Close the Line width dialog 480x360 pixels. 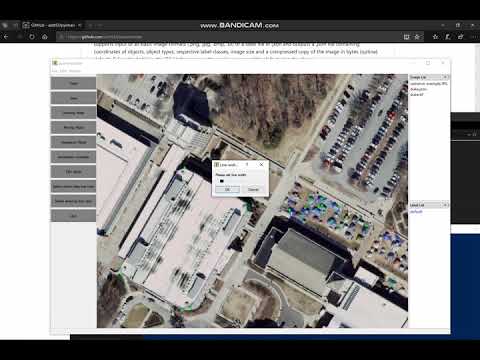pyautogui.click(x=261, y=164)
